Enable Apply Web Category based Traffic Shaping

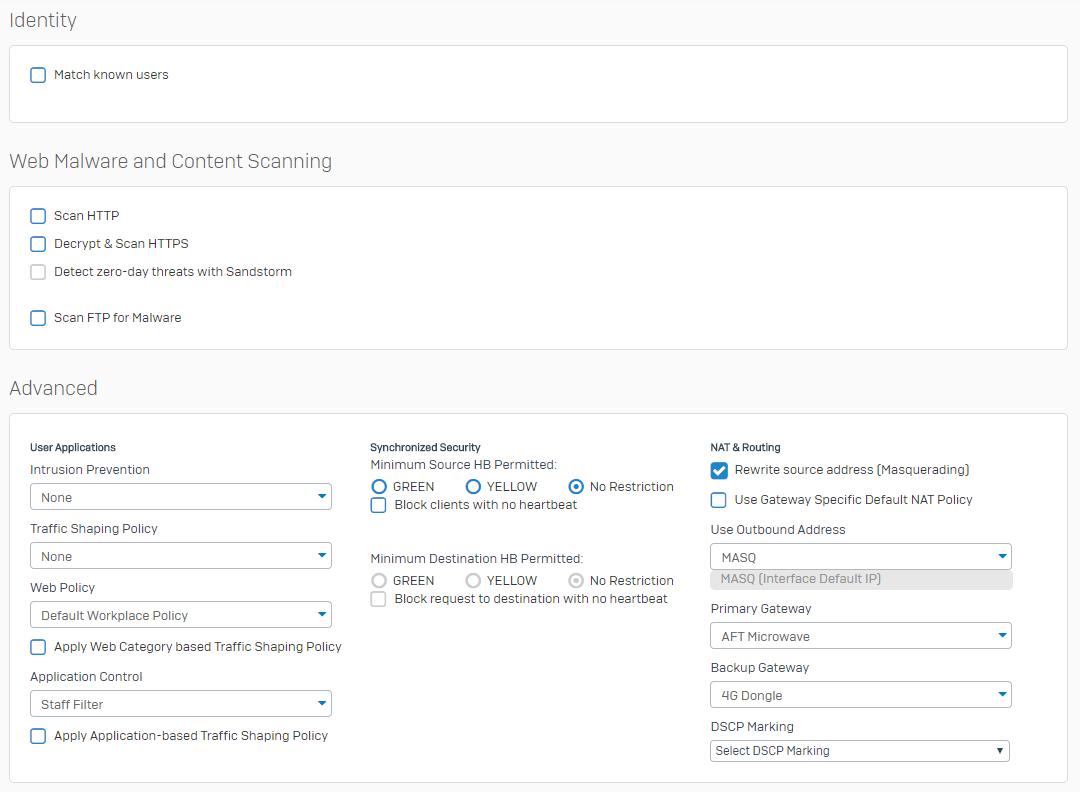pos(38,647)
